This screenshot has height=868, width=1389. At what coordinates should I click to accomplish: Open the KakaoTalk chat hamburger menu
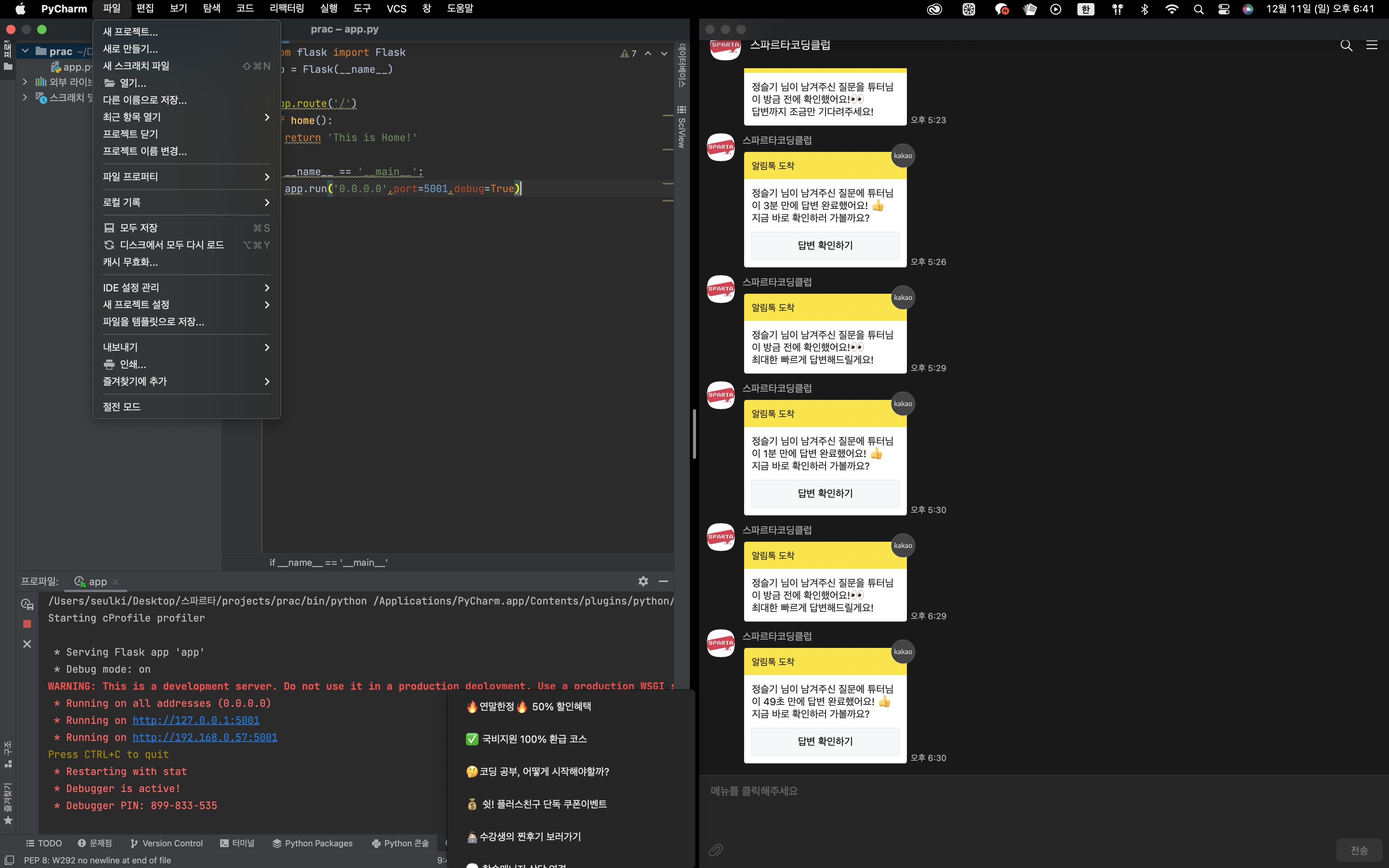(x=1372, y=45)
